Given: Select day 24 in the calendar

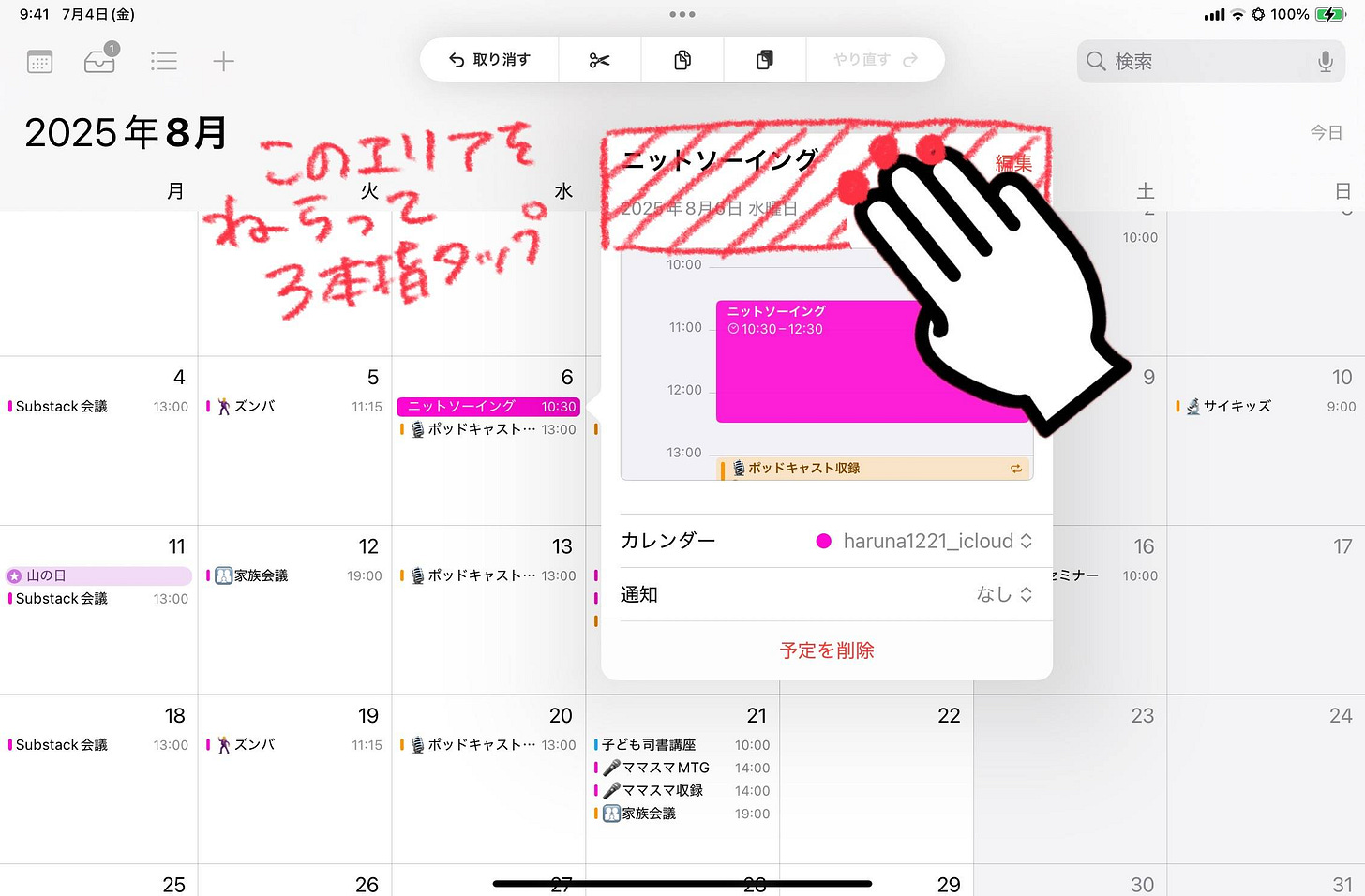Looking at the screenshot, I should pyautogui.click(x=1341, y=716).
